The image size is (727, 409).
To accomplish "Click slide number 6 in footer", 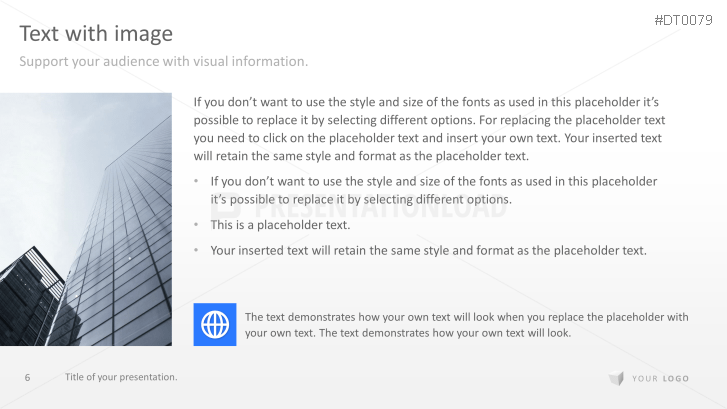I will [28, 377].
